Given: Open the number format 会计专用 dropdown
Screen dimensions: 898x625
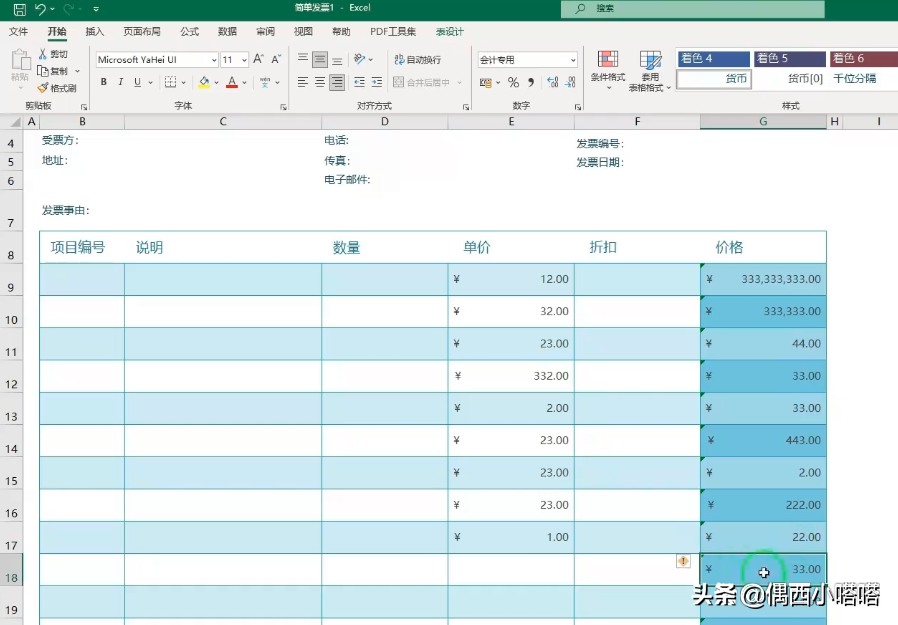Looking at the screenshot, I should [x=572, y=60].
